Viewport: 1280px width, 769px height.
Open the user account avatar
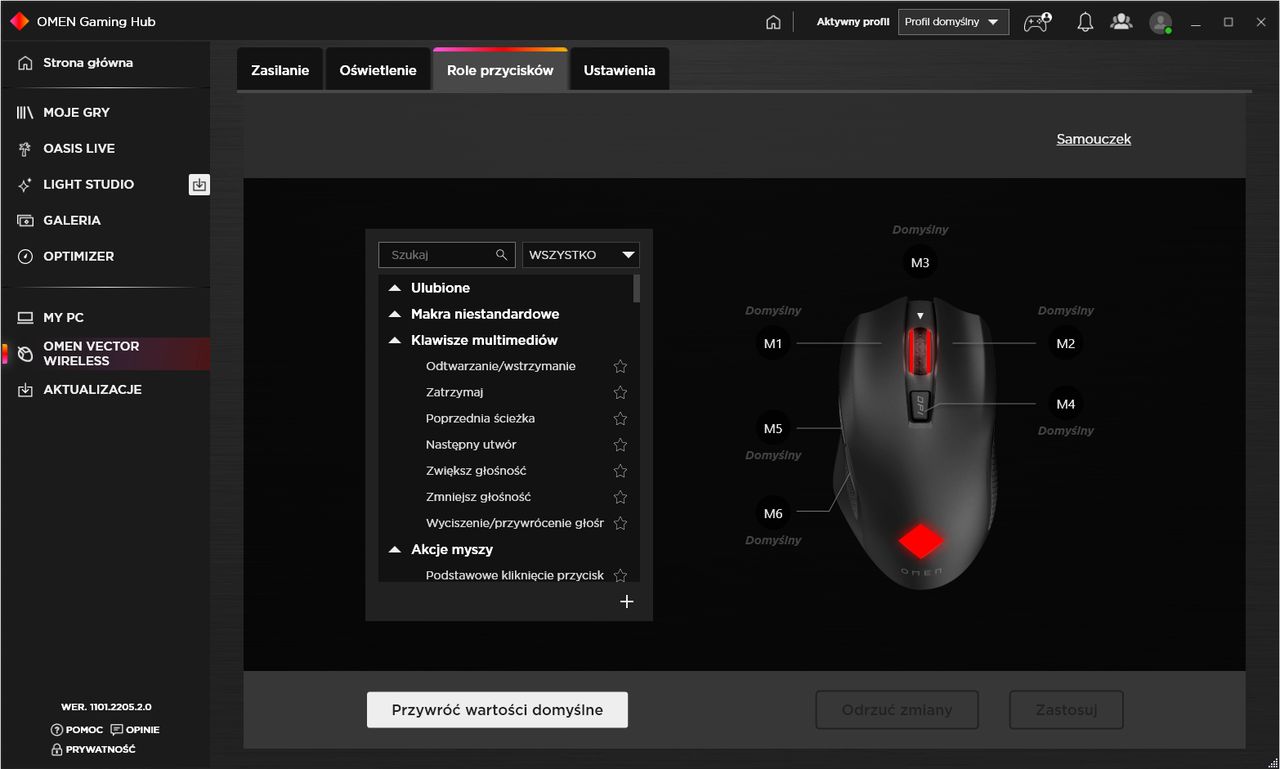pos(1160,22)
